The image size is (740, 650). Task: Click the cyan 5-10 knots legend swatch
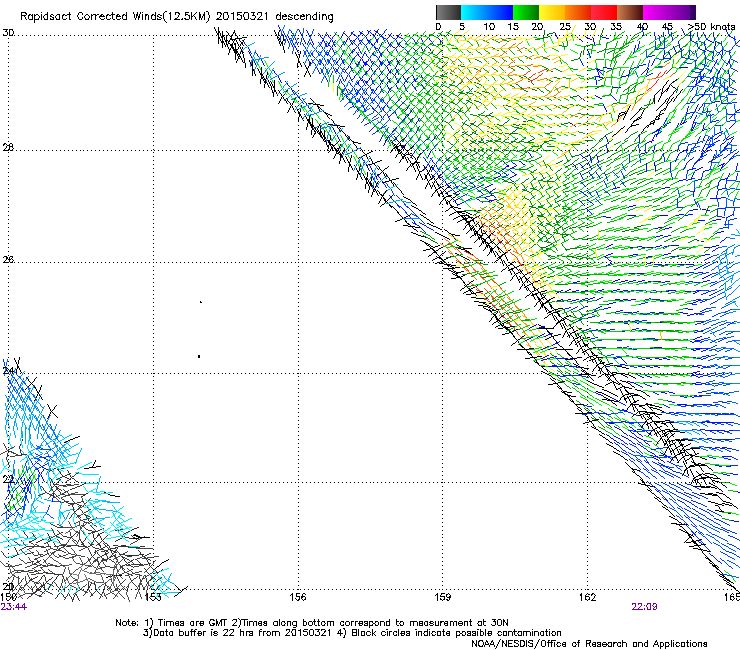(474, 12)
